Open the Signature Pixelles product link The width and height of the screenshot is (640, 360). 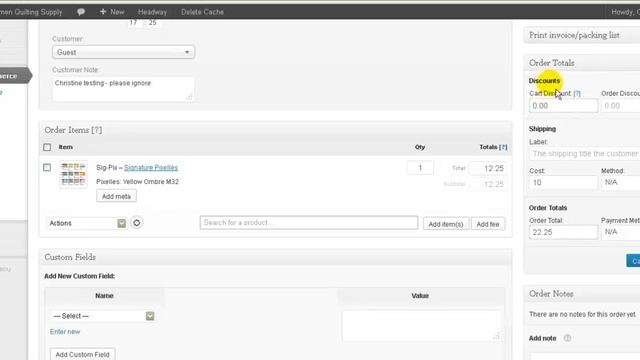151,167
